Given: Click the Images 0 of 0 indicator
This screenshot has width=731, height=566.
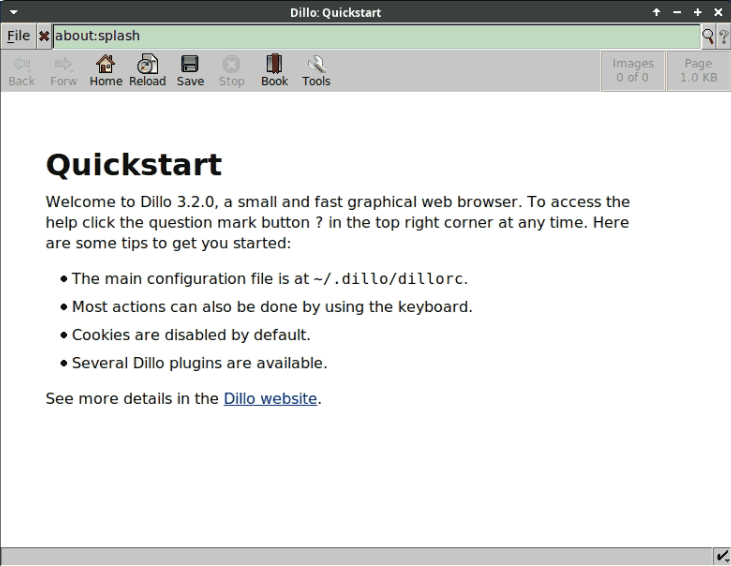Looking at the screenshot, I should coord(633,71).
